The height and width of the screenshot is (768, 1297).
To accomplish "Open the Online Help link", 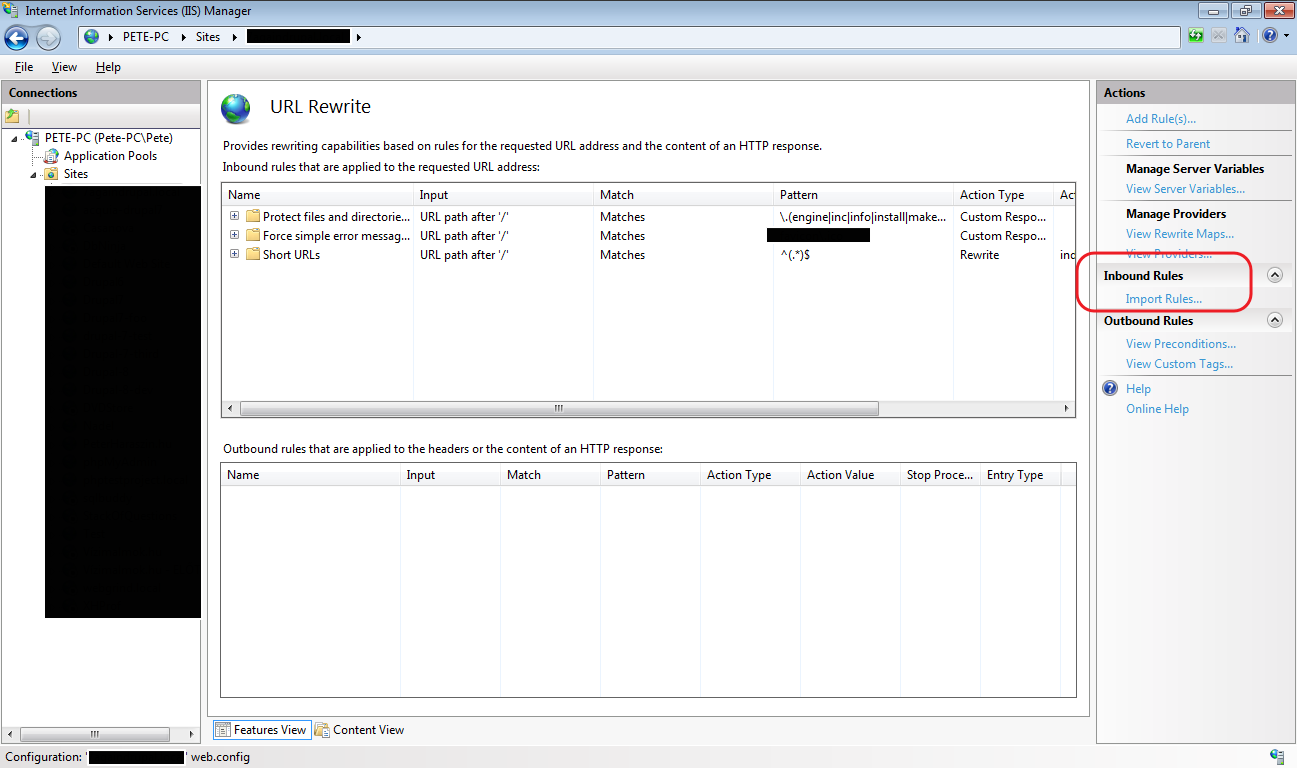I will pyautogui.click(x=1157, y=409).
